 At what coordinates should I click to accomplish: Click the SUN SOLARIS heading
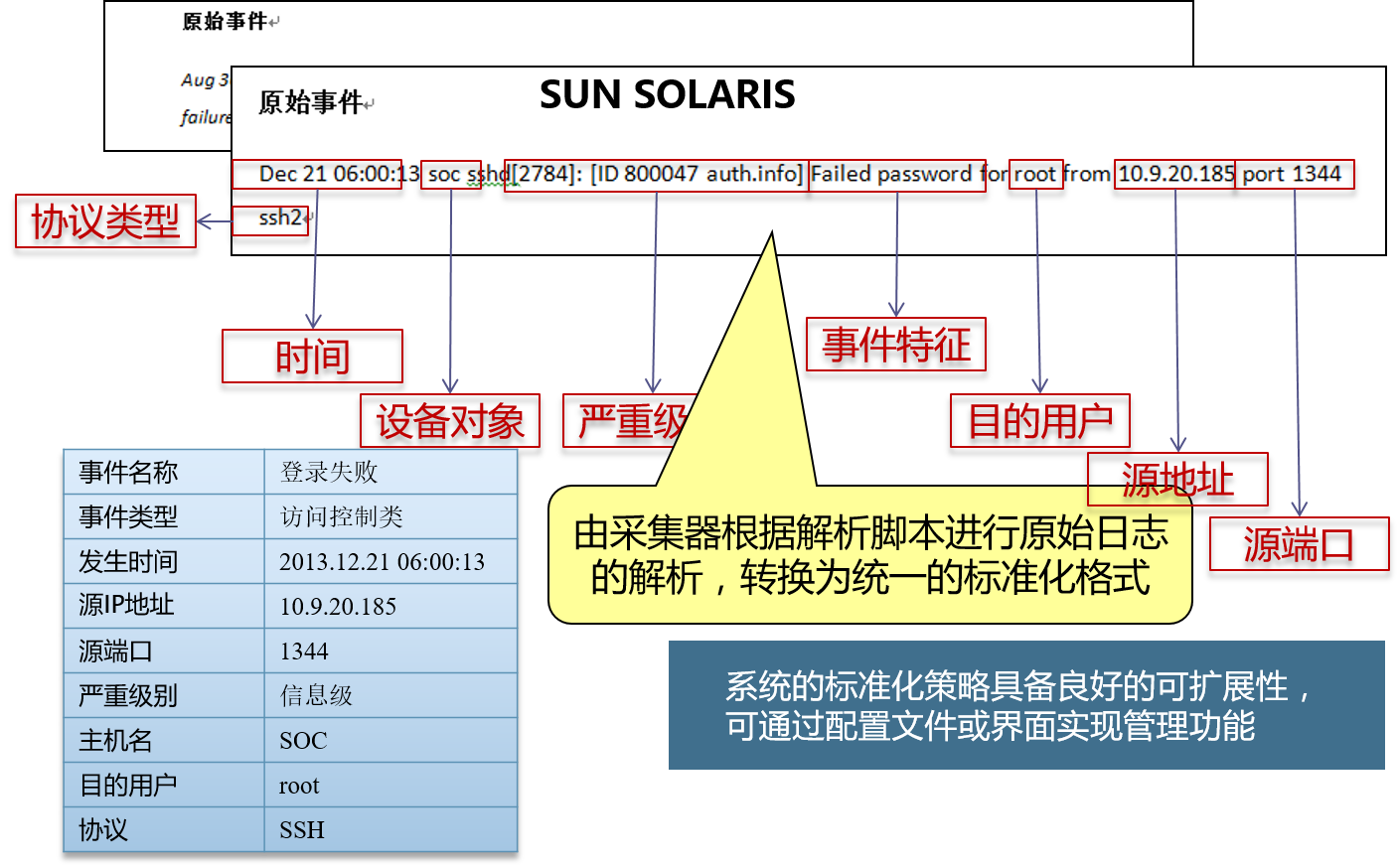click(x=667, y=95)
